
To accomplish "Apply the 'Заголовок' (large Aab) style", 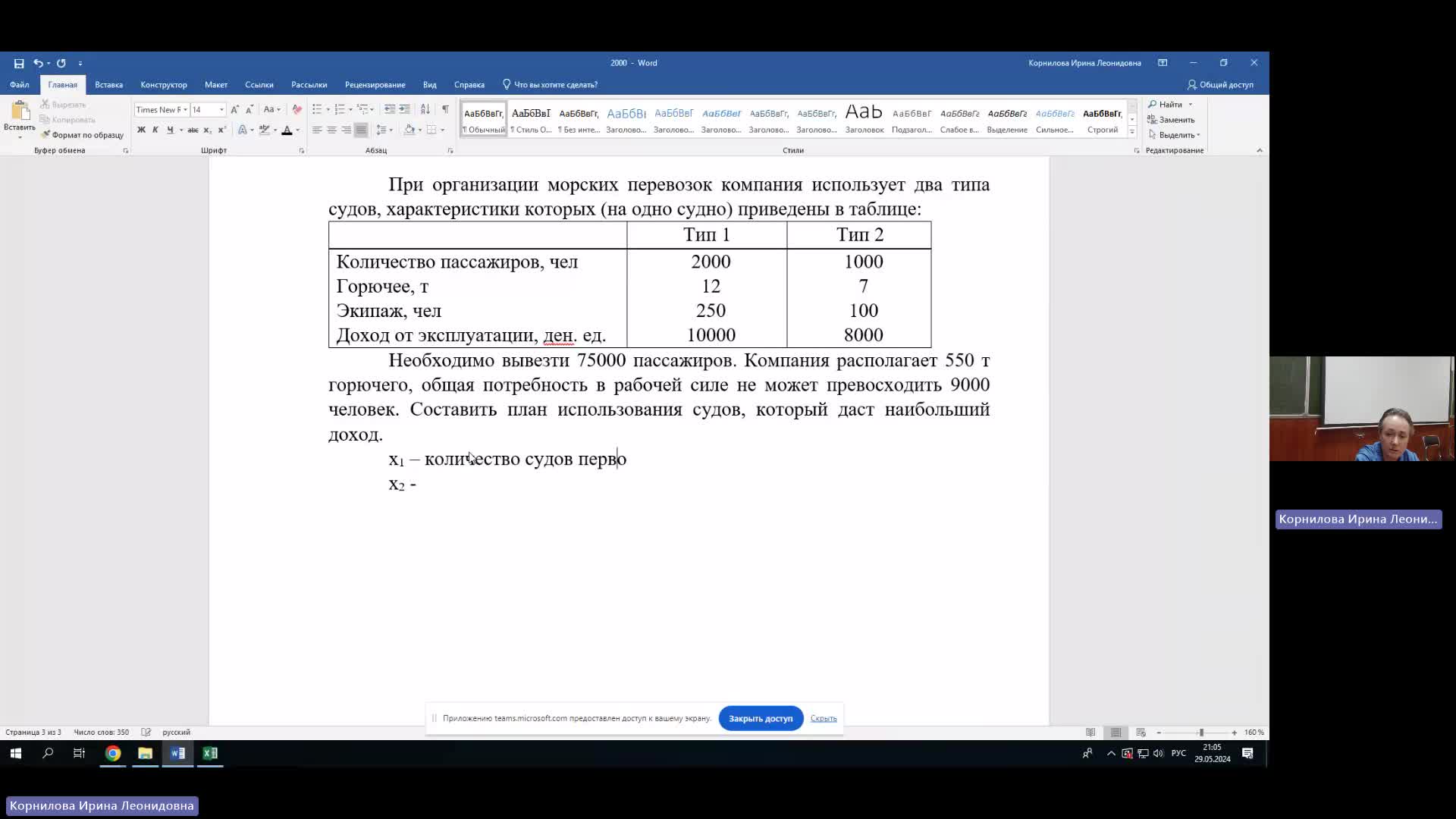I will click(x=864, y=120).
